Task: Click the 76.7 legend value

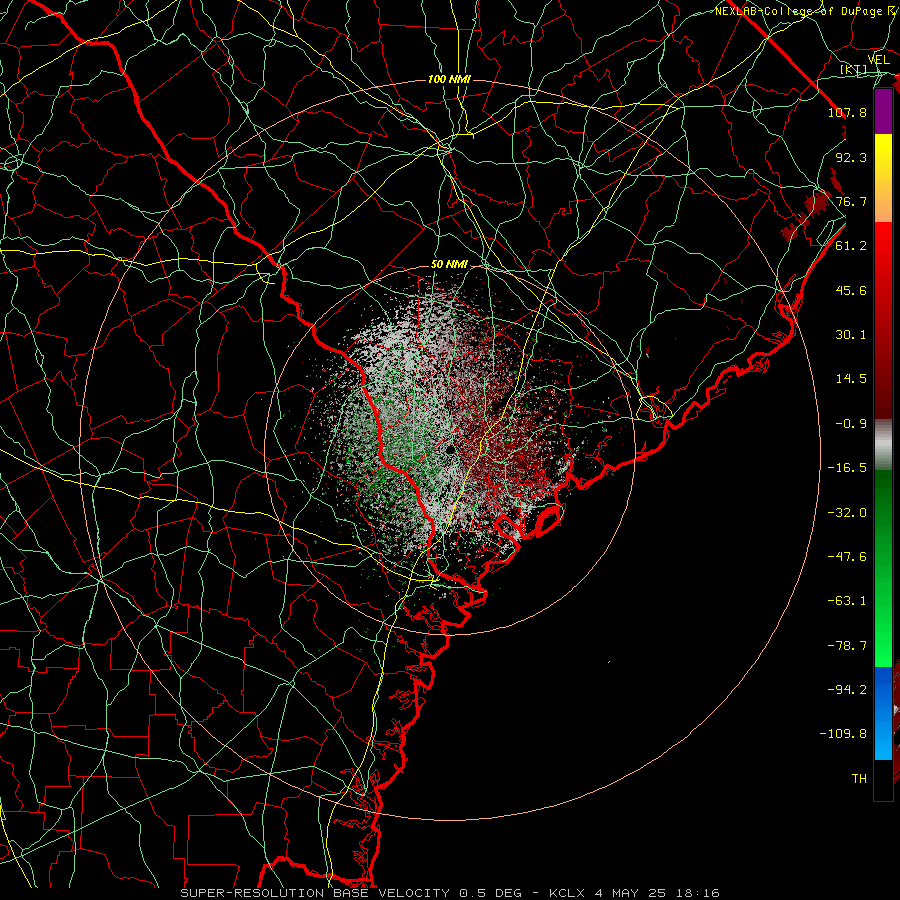Action: coord(851,201)
